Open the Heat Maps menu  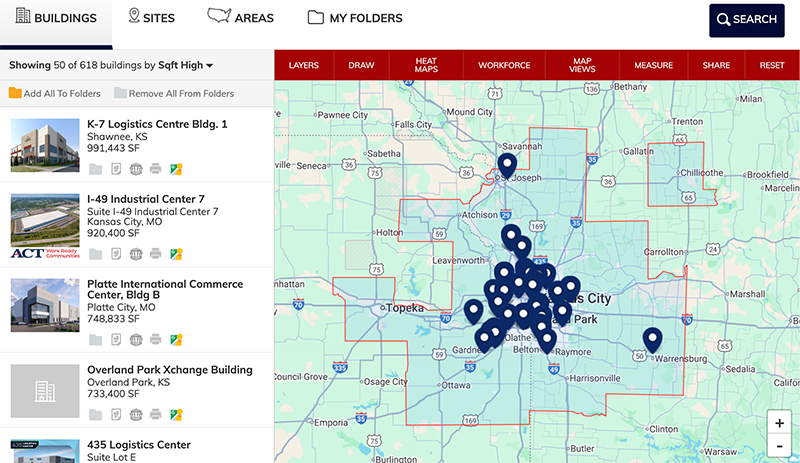(426, 65)
